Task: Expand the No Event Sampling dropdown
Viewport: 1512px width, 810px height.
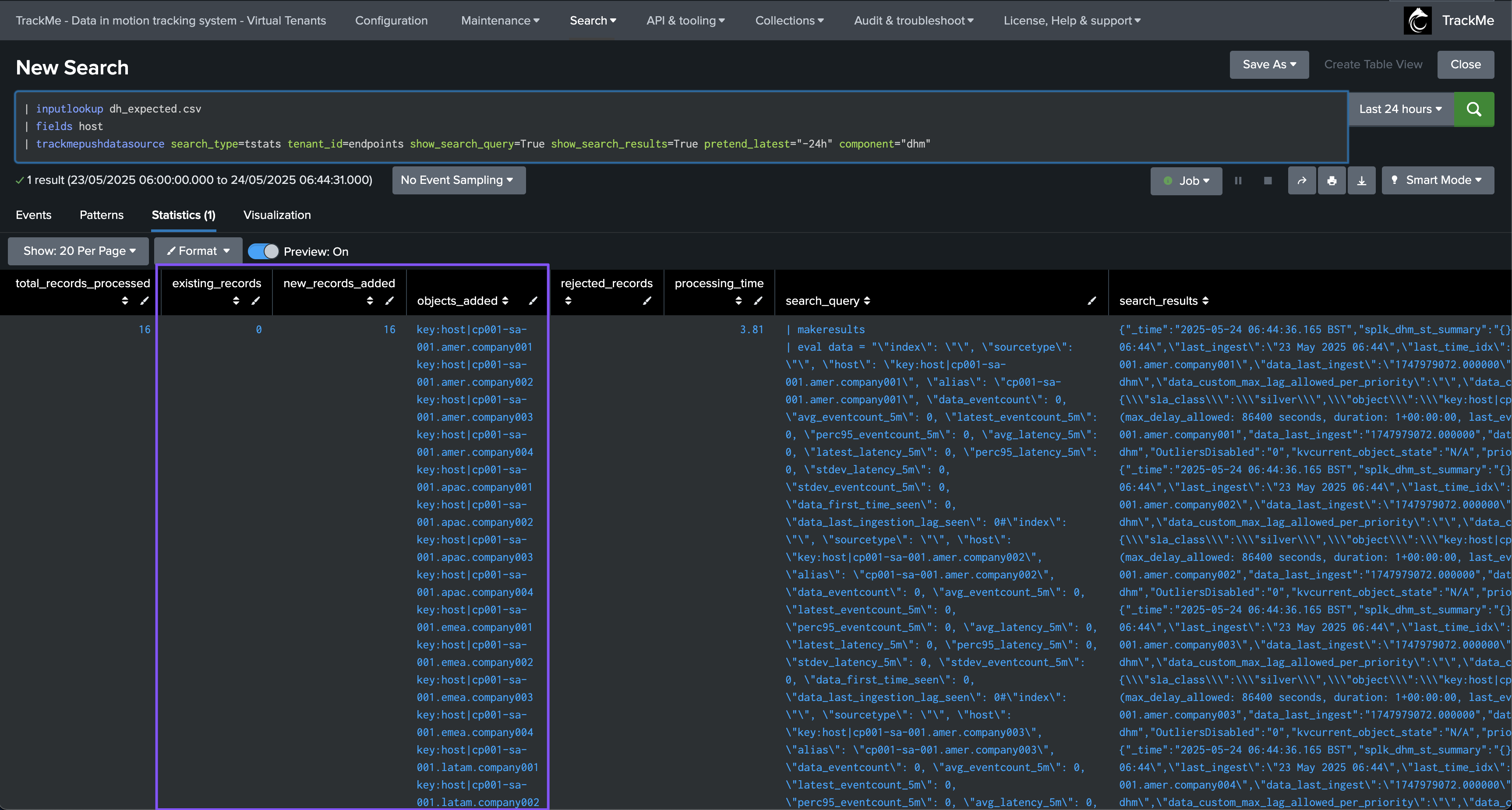Action: point(459,180)
